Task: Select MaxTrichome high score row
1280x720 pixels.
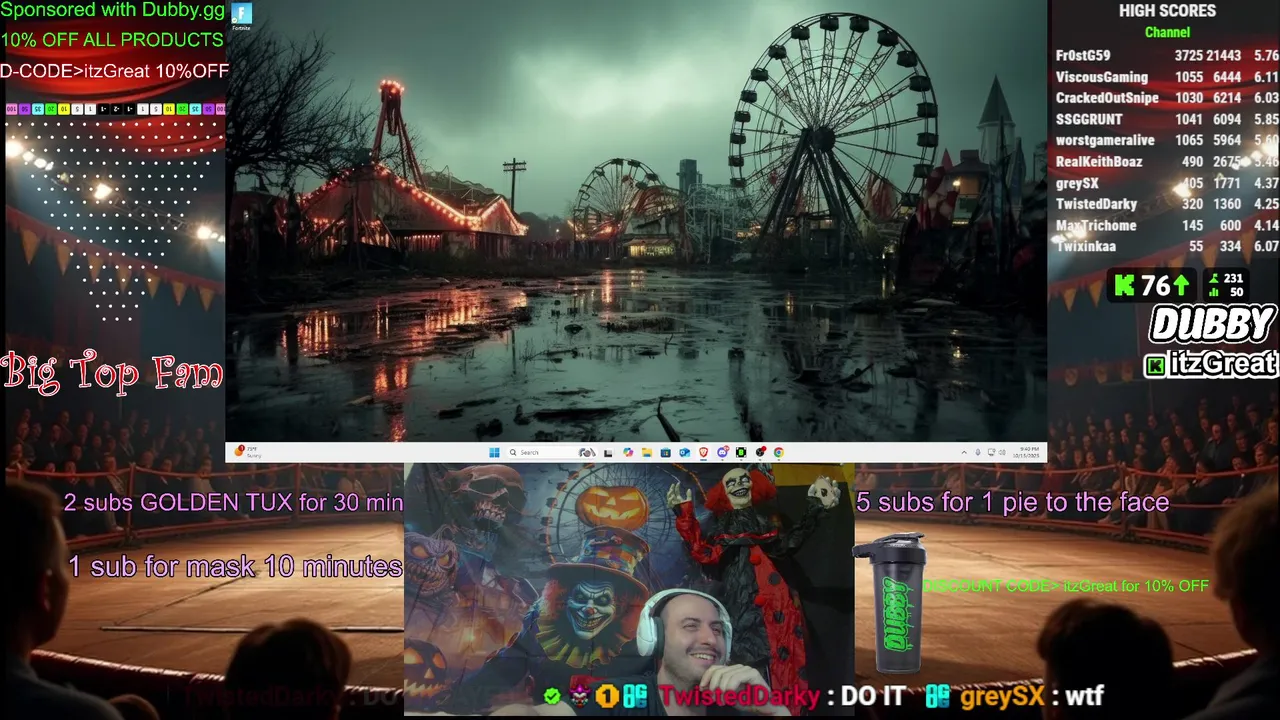Action: tap(1167, 225)
